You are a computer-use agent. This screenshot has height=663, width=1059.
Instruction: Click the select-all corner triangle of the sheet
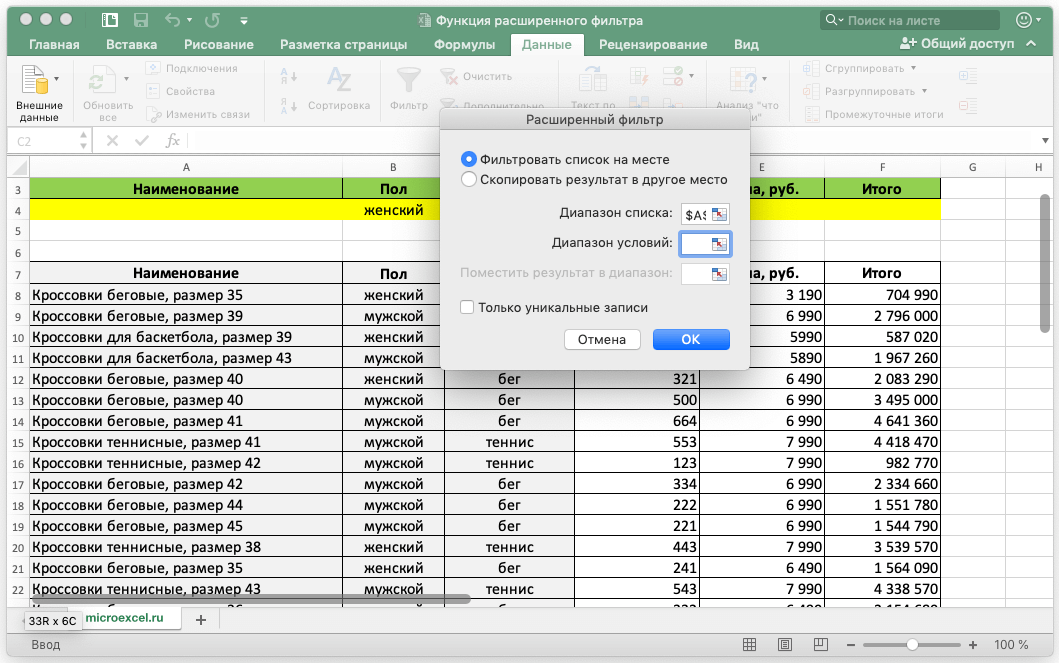20,167
